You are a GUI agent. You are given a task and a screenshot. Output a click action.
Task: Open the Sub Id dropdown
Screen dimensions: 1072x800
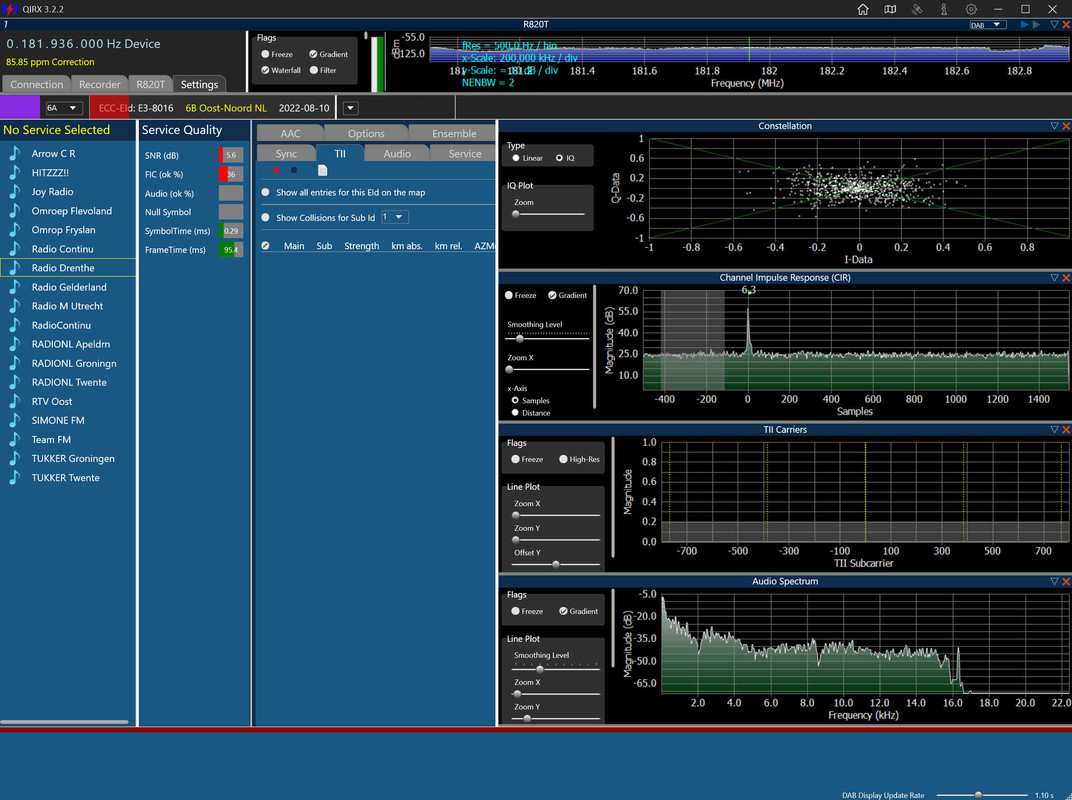[x=395, y=217]
